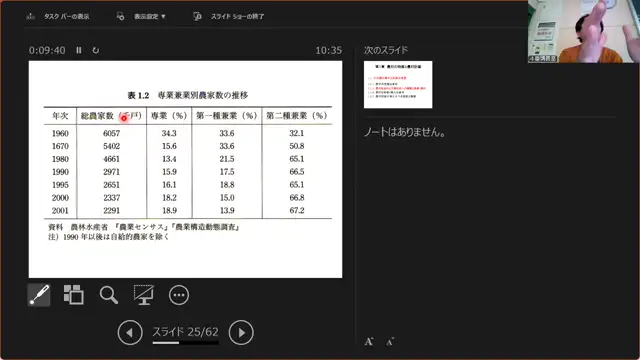Restart the presentation timer
This screenshot has width=640, height=360.
[x=96, y=50]
